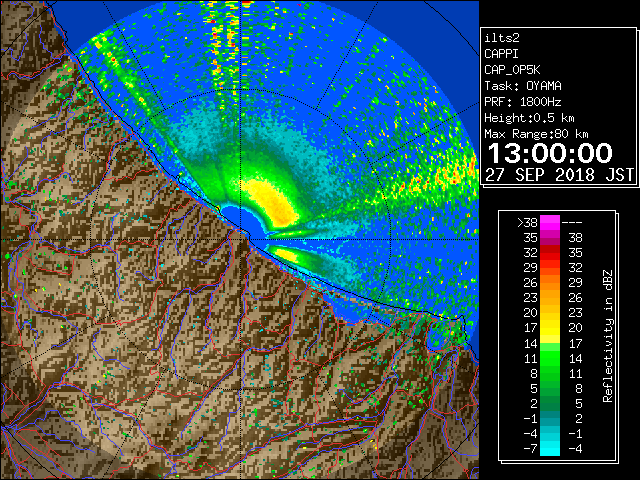Screen dimensions: 640x480
Task: Pick the yellow 17–20 dBZ legend swatch
Action: (x=550, y=328)
